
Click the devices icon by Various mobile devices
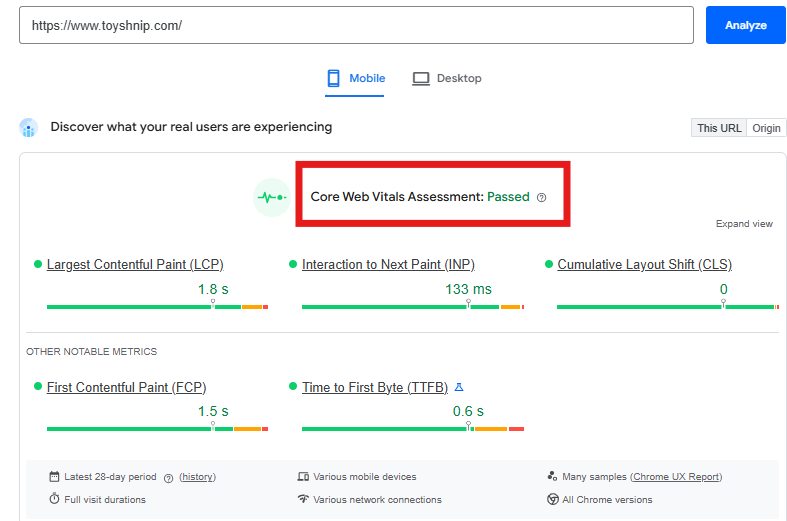click(303, 476)
